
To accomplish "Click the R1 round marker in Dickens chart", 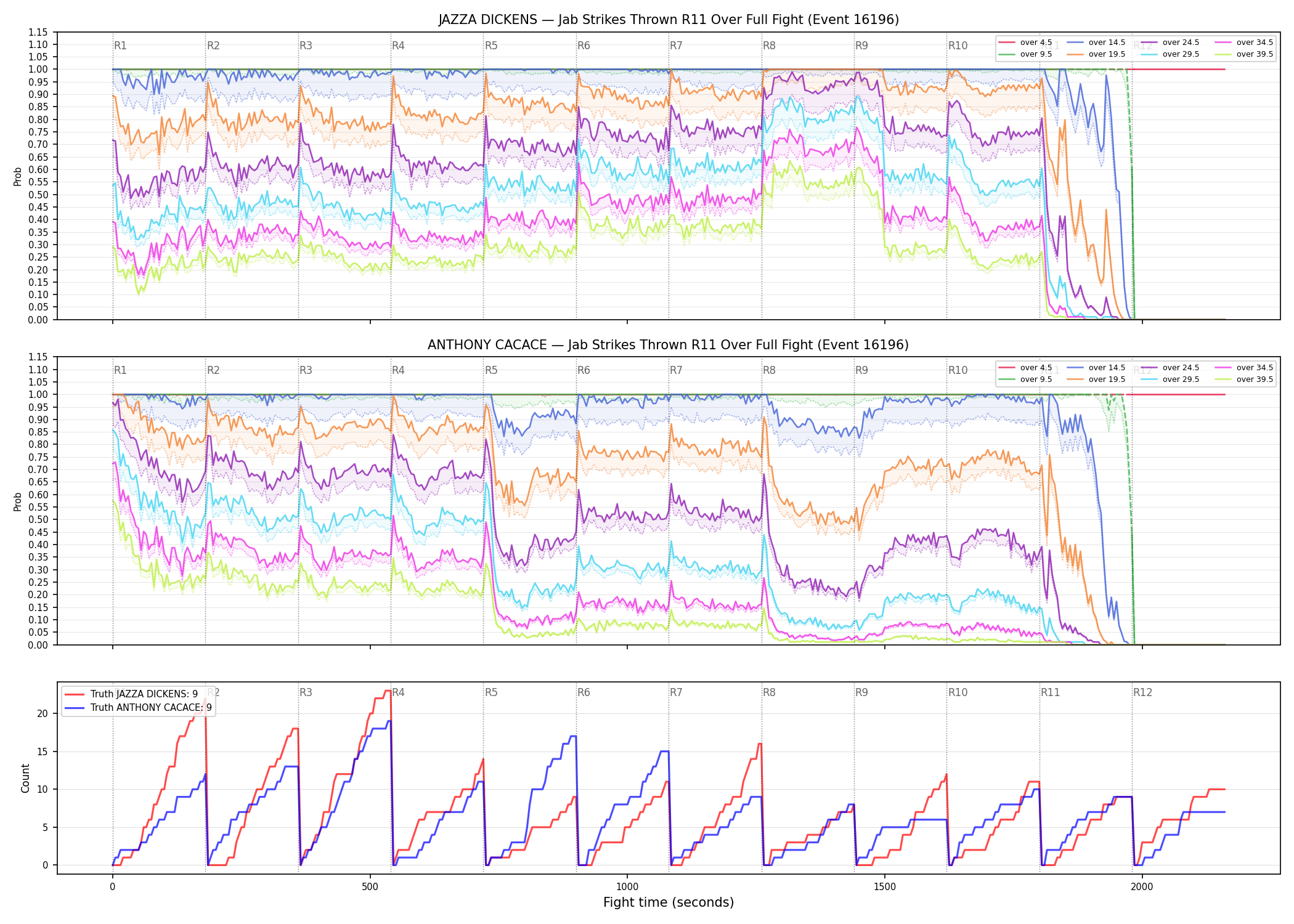I will (x=120, y=46).
